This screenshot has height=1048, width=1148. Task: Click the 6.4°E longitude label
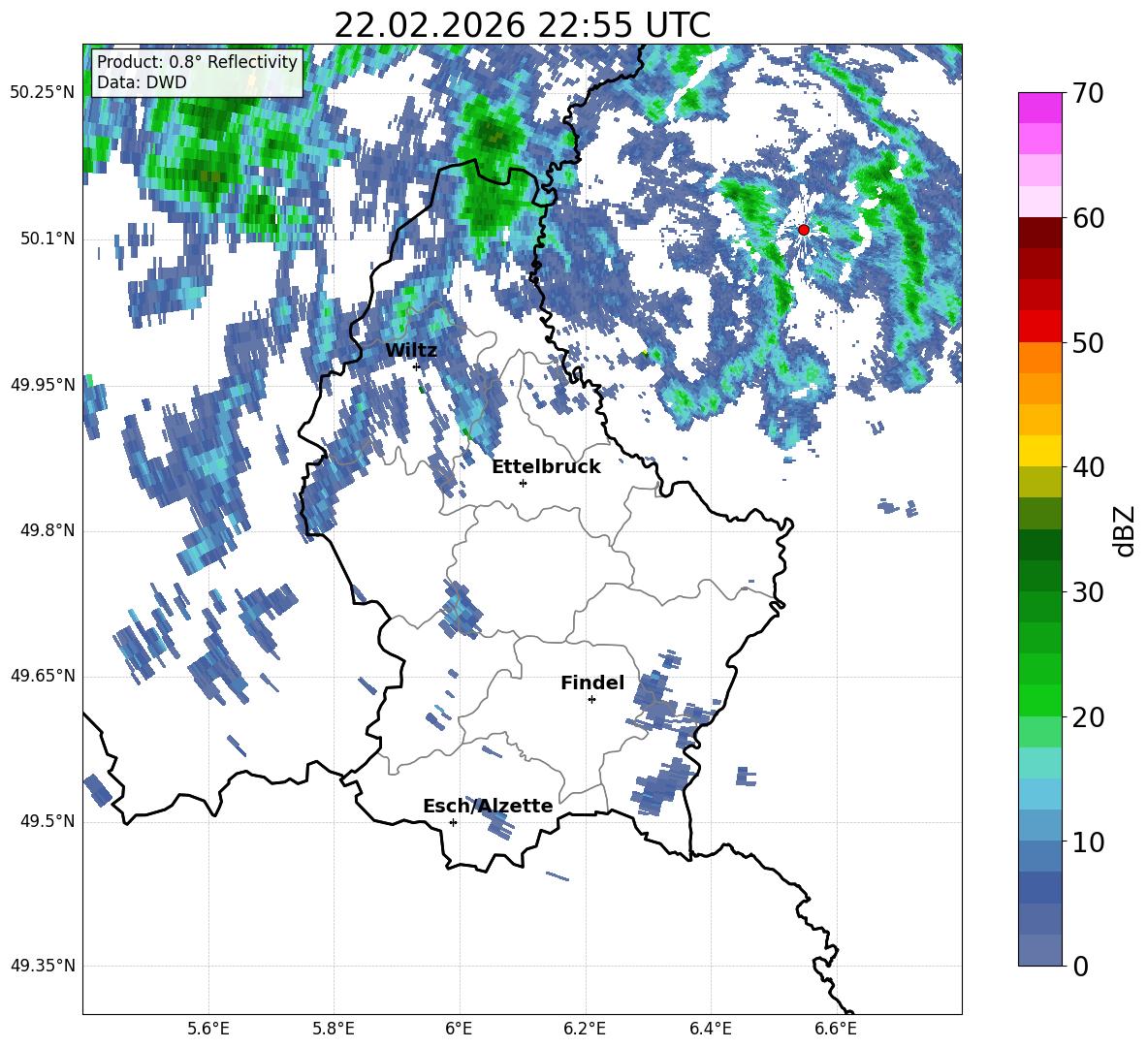click(x=710, y=1030)
